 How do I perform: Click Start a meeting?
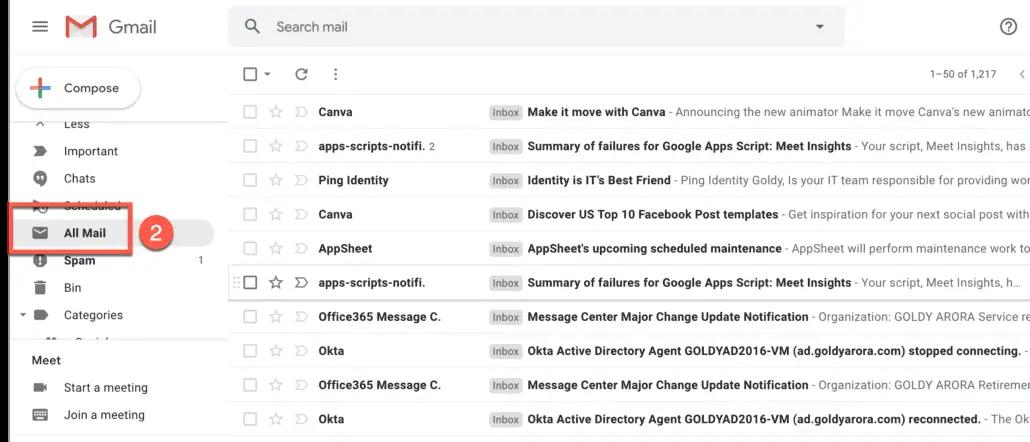[x=106, y=387]
